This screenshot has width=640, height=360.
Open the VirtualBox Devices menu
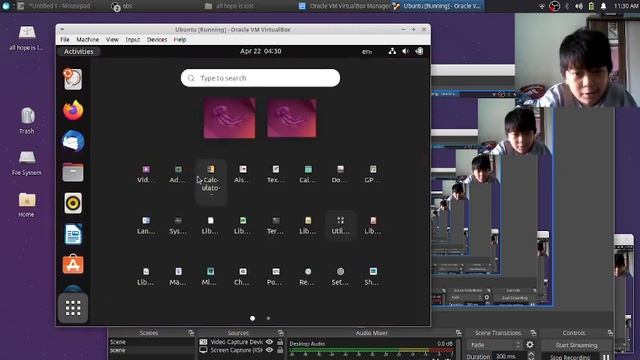pos(157,40)
